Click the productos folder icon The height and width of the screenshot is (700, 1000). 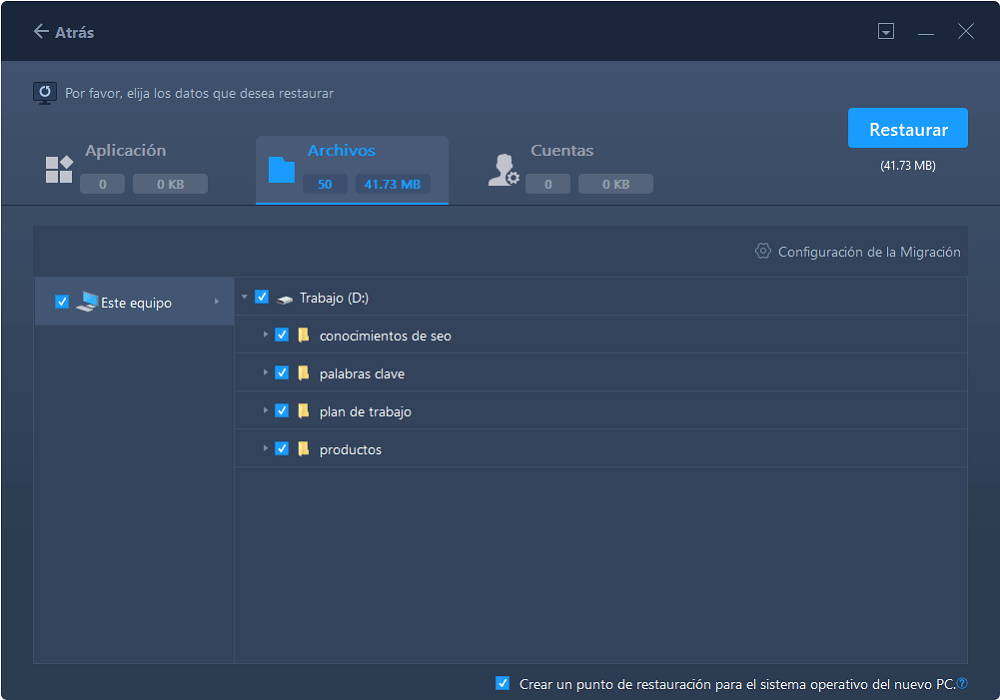click(304, 448)
